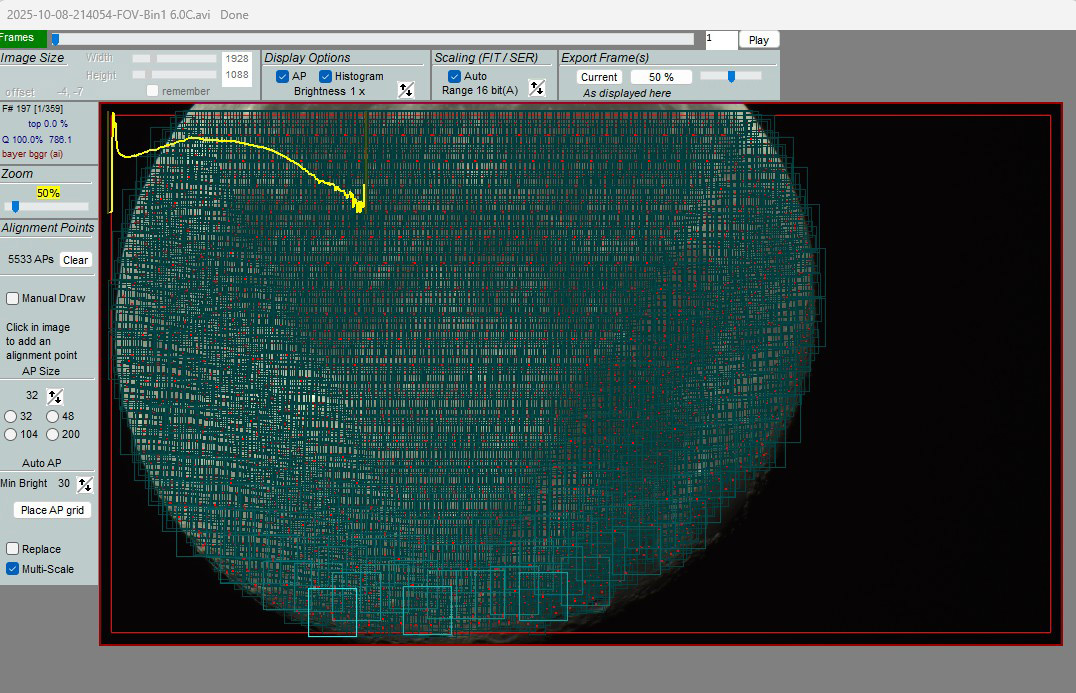Enable the Manual Draw checkbox
1076x693 pixels.
[x=13, y=298]
